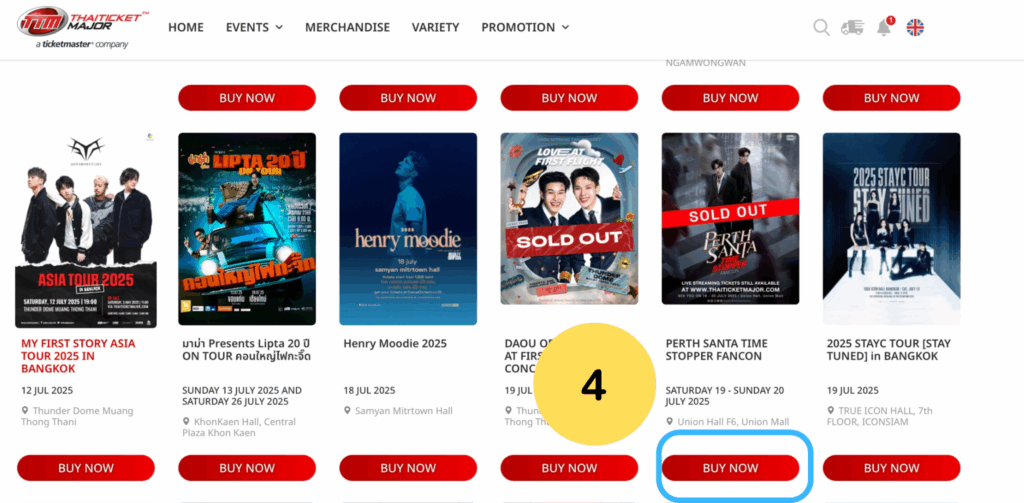Open the MY FIRST STORY Asia Tour poster
The width and height of the screenshot is (1024, 503).
pyautogui.click(x=86, y=230)
